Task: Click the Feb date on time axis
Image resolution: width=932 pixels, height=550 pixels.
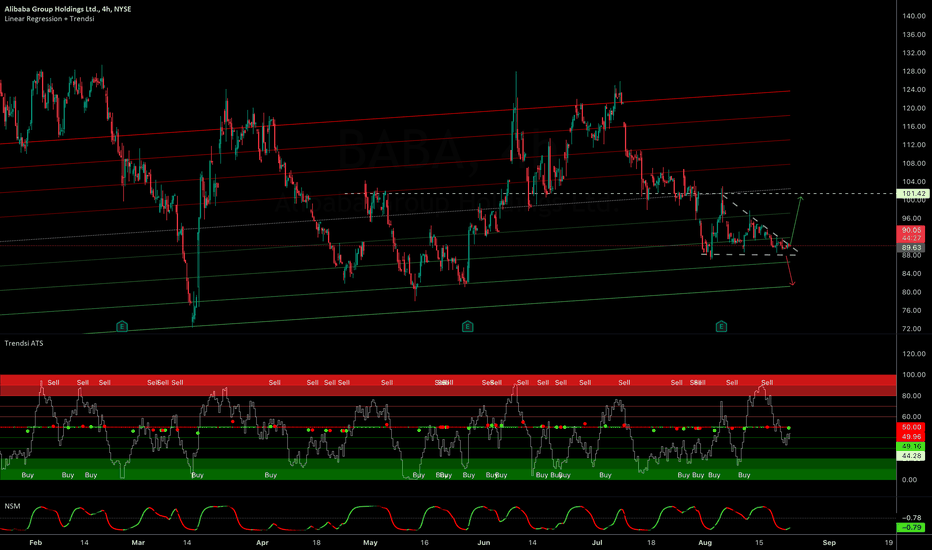Action: click(36, 542)
